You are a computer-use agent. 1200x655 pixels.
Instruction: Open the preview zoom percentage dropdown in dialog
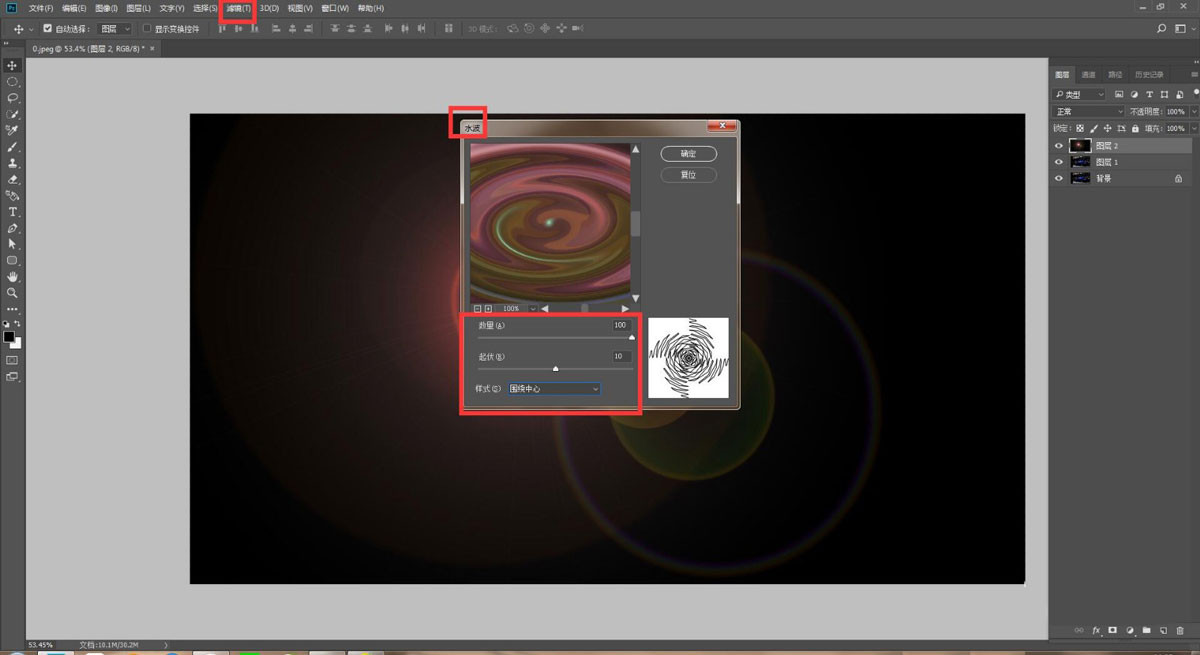tap(533, 309)
